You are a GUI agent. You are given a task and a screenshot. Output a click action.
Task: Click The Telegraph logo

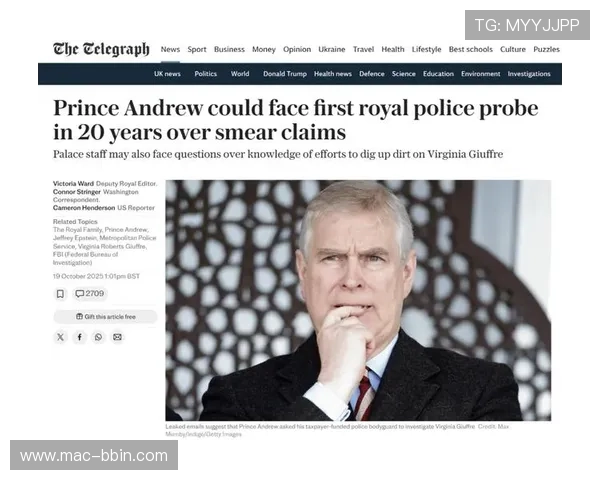(x=101, y=49)
